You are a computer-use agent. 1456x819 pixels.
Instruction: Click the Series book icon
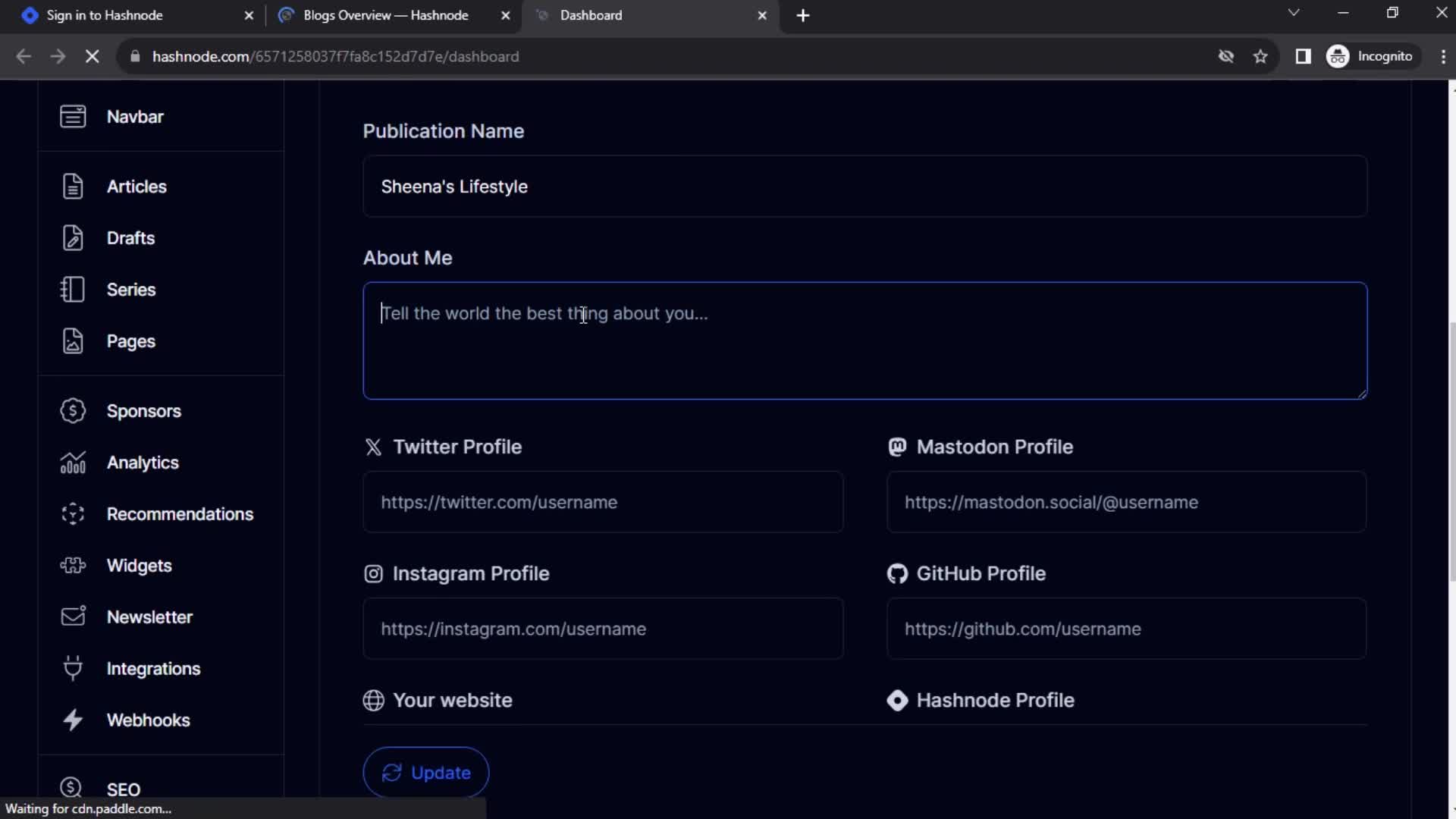[x=73, y=290]
